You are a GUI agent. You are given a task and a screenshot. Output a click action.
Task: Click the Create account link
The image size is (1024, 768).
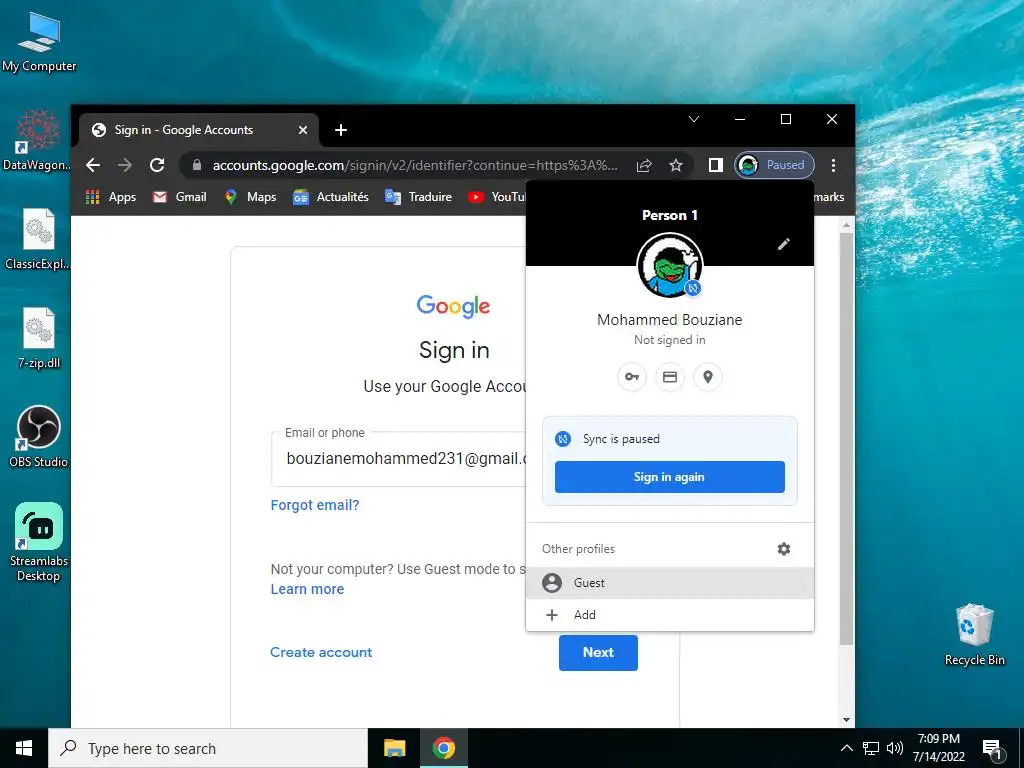[x=321, y=652]
